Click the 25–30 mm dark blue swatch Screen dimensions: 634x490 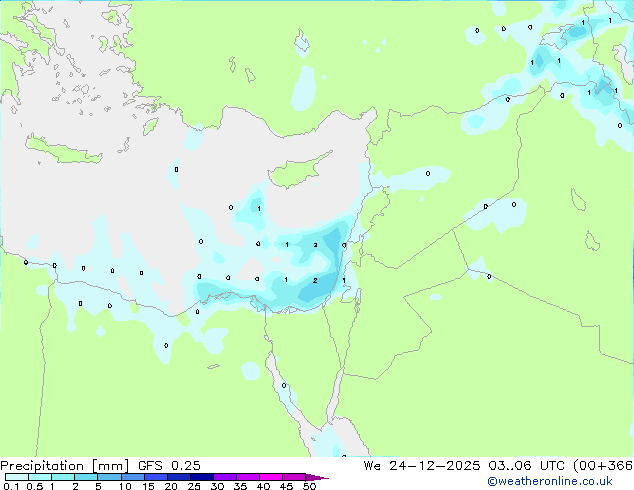pyautogui.click(x=201, y=477)
